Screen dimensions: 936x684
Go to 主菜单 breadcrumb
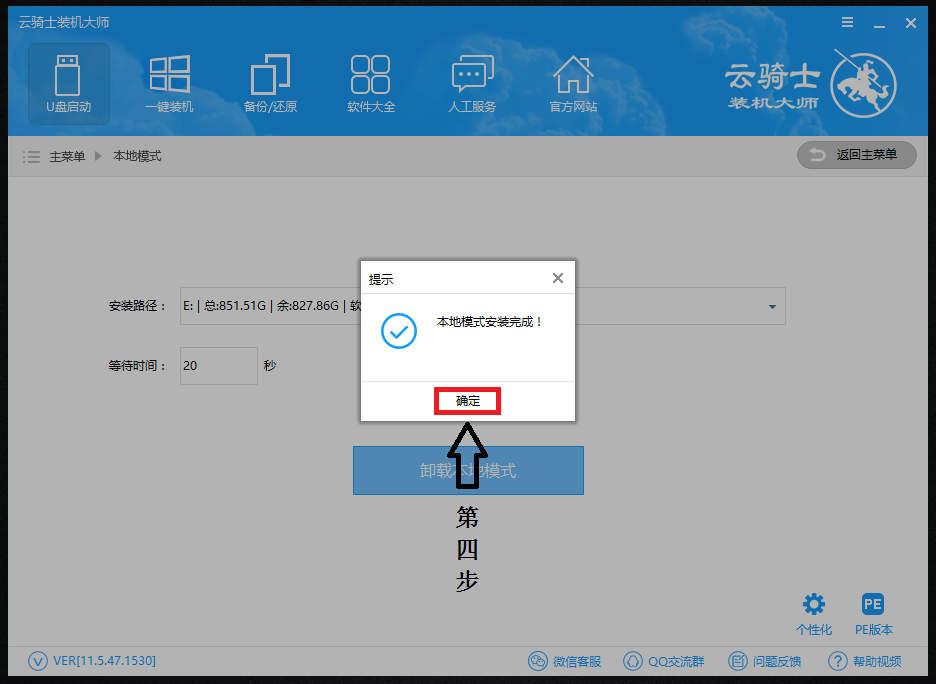(x=67, y=156)
